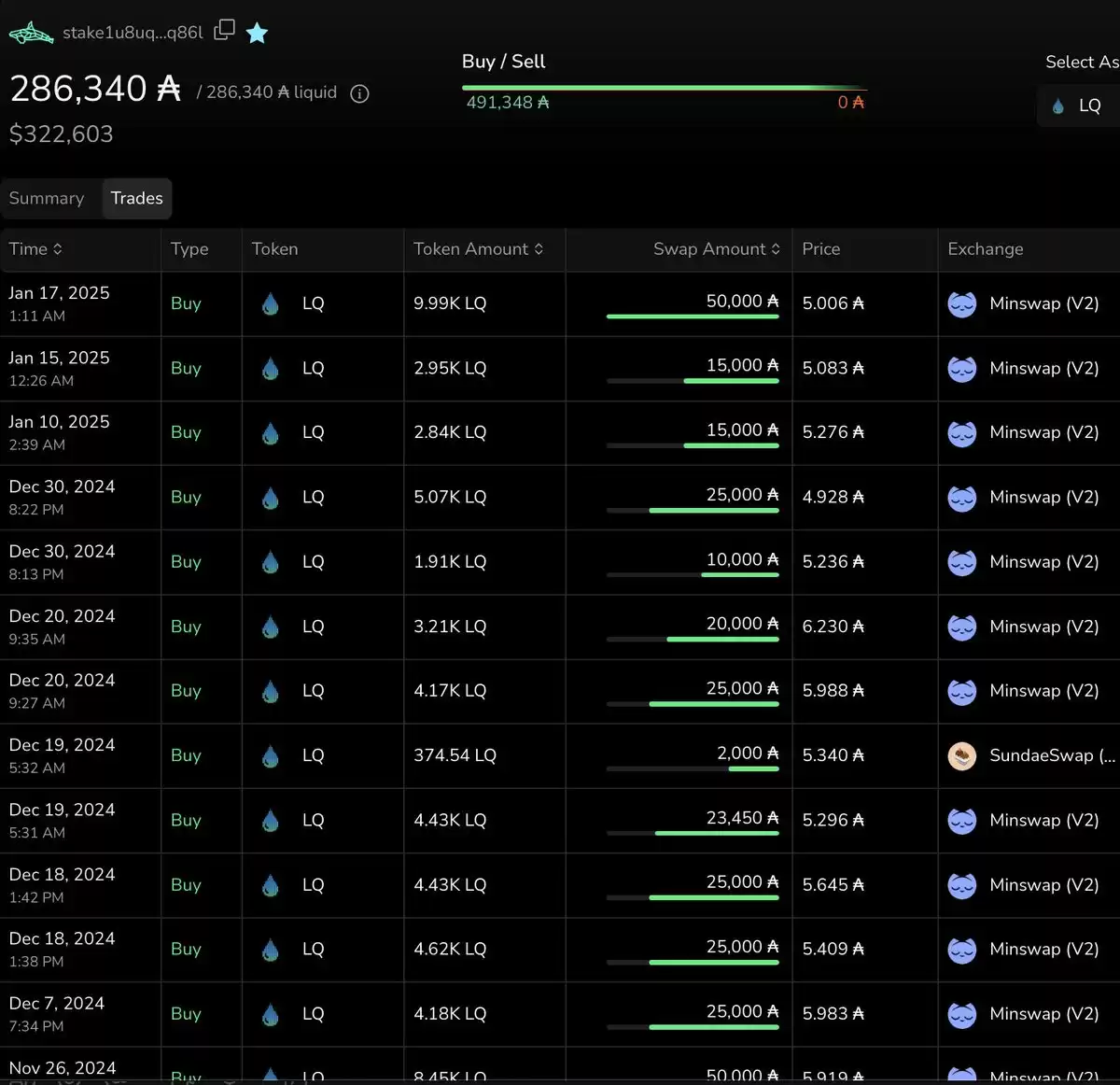
Task: Click the 374.54 LQ token amount
Action: pyautogui.click(x=455, y=755)
